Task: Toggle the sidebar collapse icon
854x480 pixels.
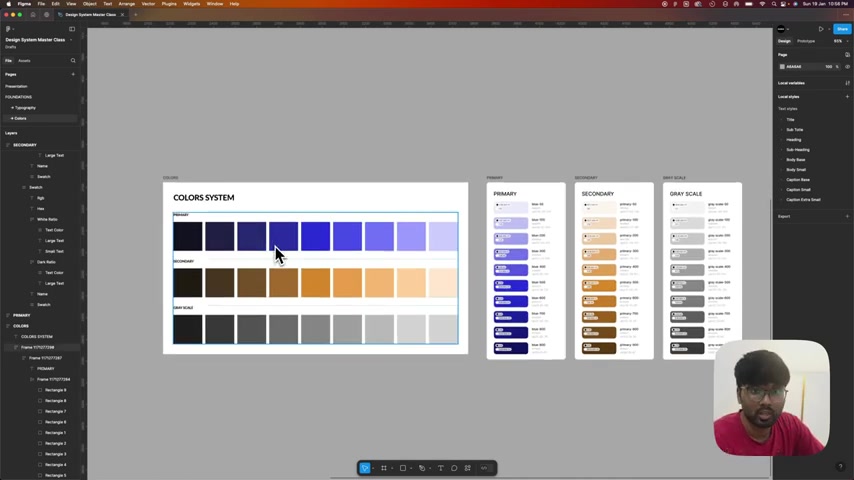Action: tap(72, 29)
